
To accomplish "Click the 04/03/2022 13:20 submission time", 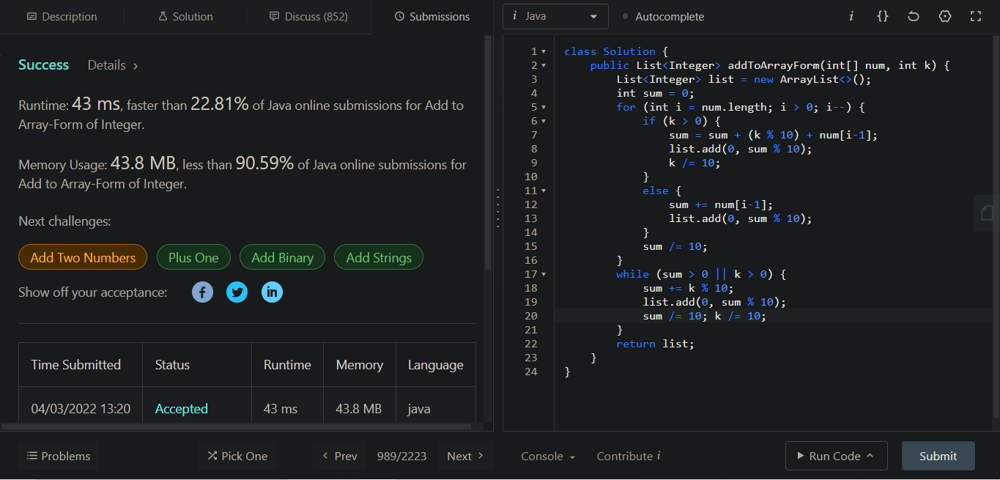I will click(81, 409).
